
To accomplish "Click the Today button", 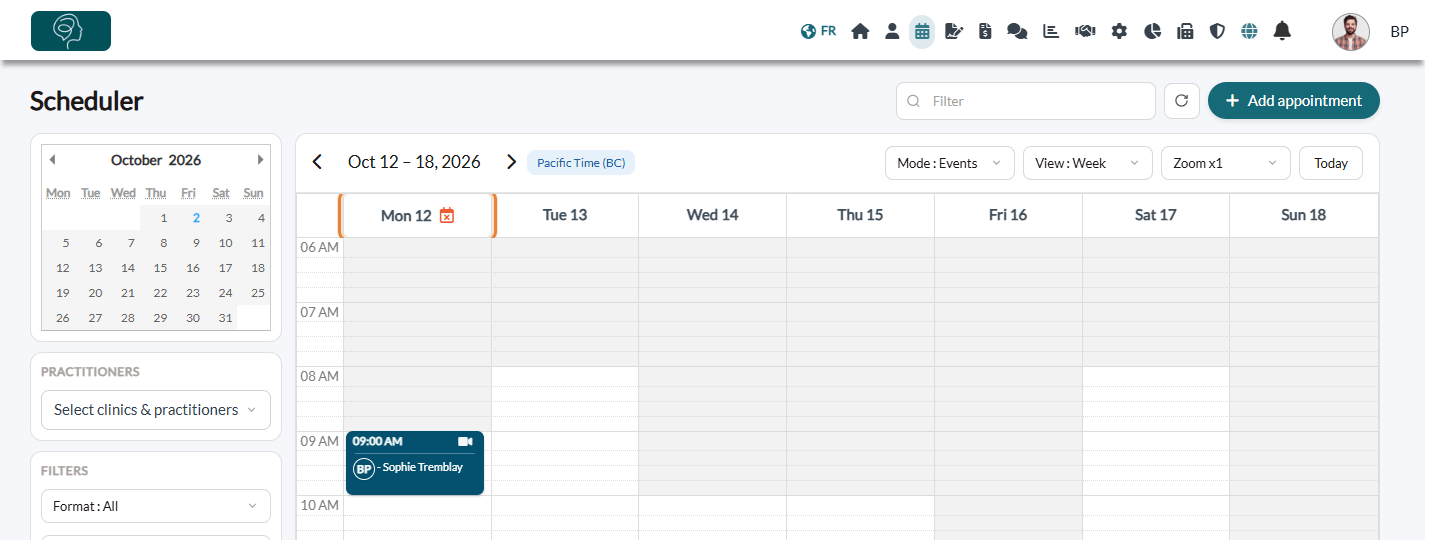I will click(1331, 163).
